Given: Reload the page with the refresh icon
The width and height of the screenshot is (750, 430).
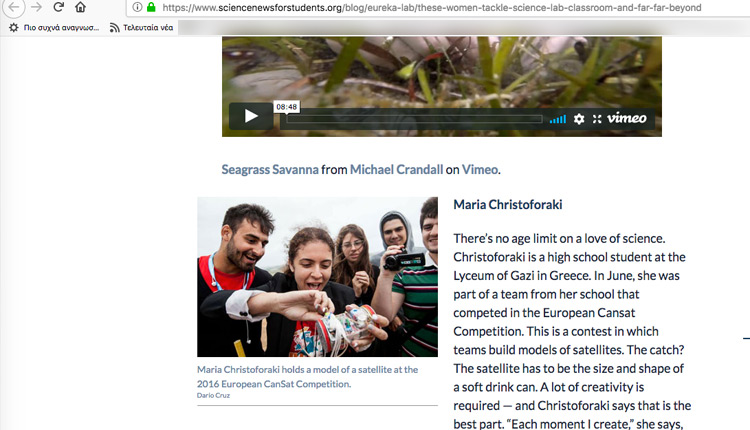Looking at the screenshot, I should tap(58, 7).
